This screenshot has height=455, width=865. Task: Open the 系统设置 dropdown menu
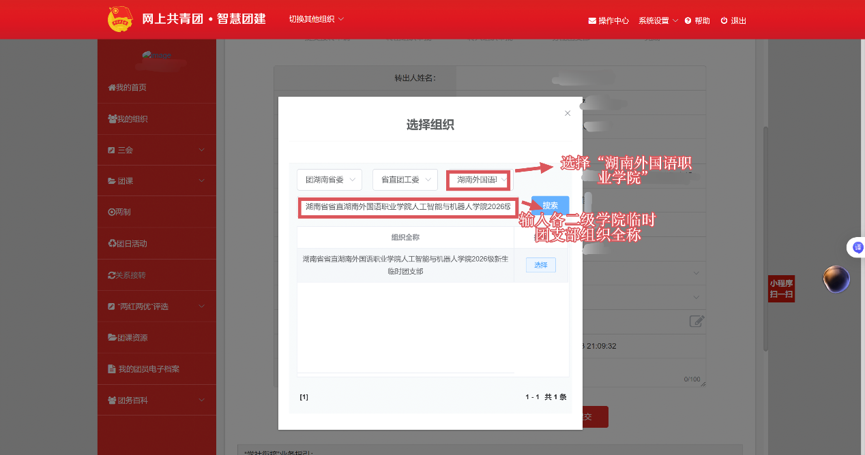[658, 21]
